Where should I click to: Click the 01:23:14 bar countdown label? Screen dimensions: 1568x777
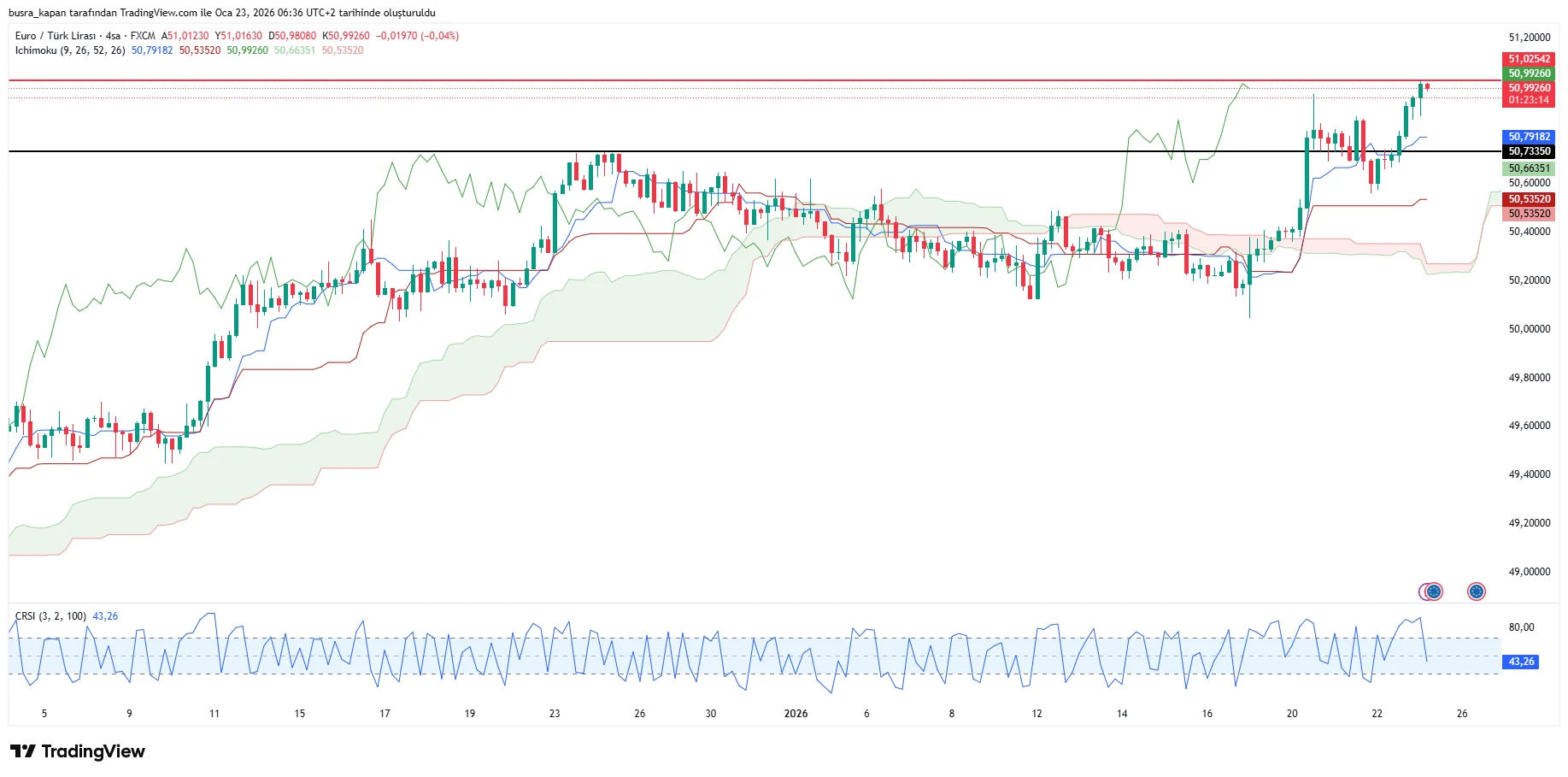coord(1529,100)
